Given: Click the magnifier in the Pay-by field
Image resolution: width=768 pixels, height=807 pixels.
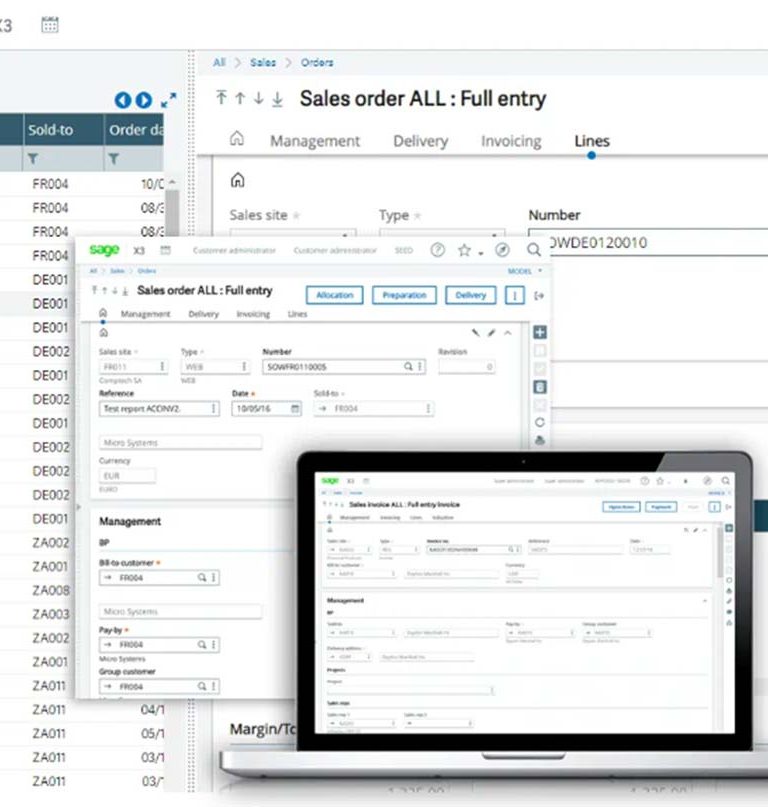Looking at the screenshot, I should (202, 644).
